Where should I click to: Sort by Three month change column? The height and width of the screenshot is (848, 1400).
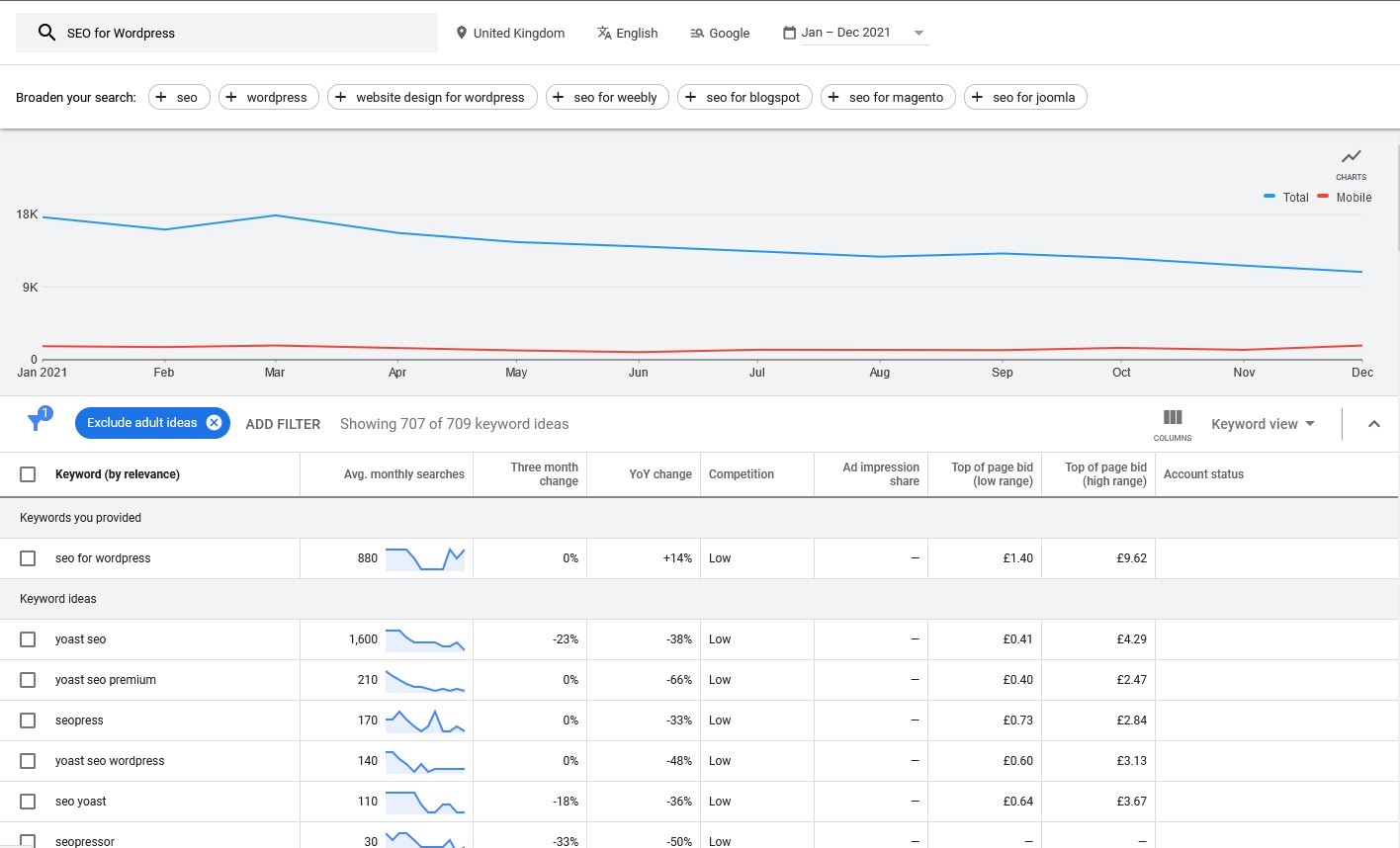click(x=544, y=474)
